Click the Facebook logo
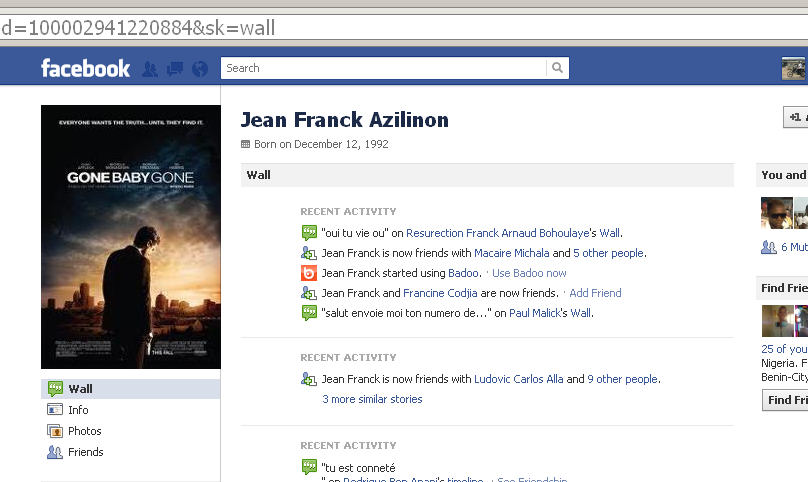808x482 pixels. coord(85,68)
